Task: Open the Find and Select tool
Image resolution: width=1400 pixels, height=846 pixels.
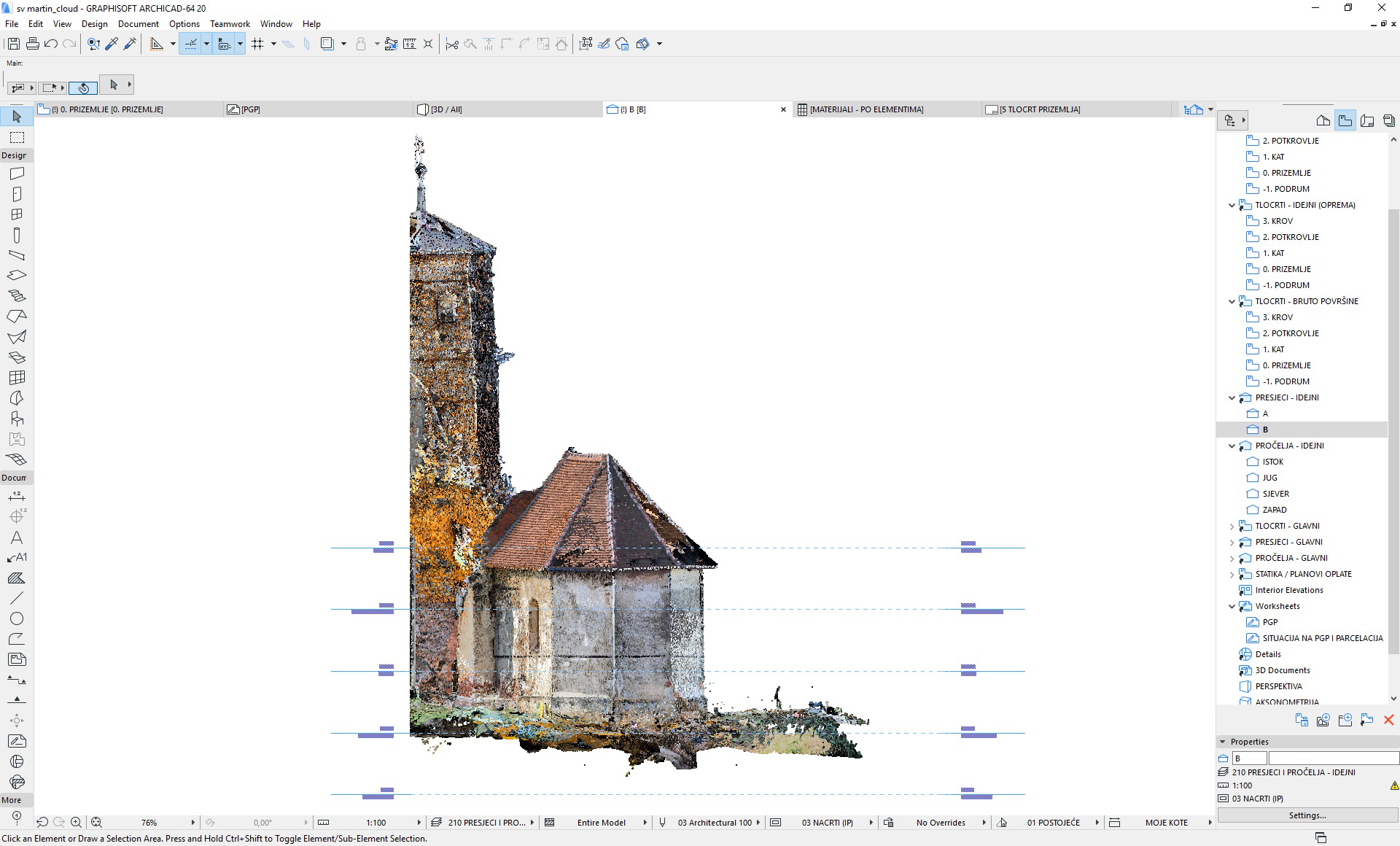Action: pos(93,44)
